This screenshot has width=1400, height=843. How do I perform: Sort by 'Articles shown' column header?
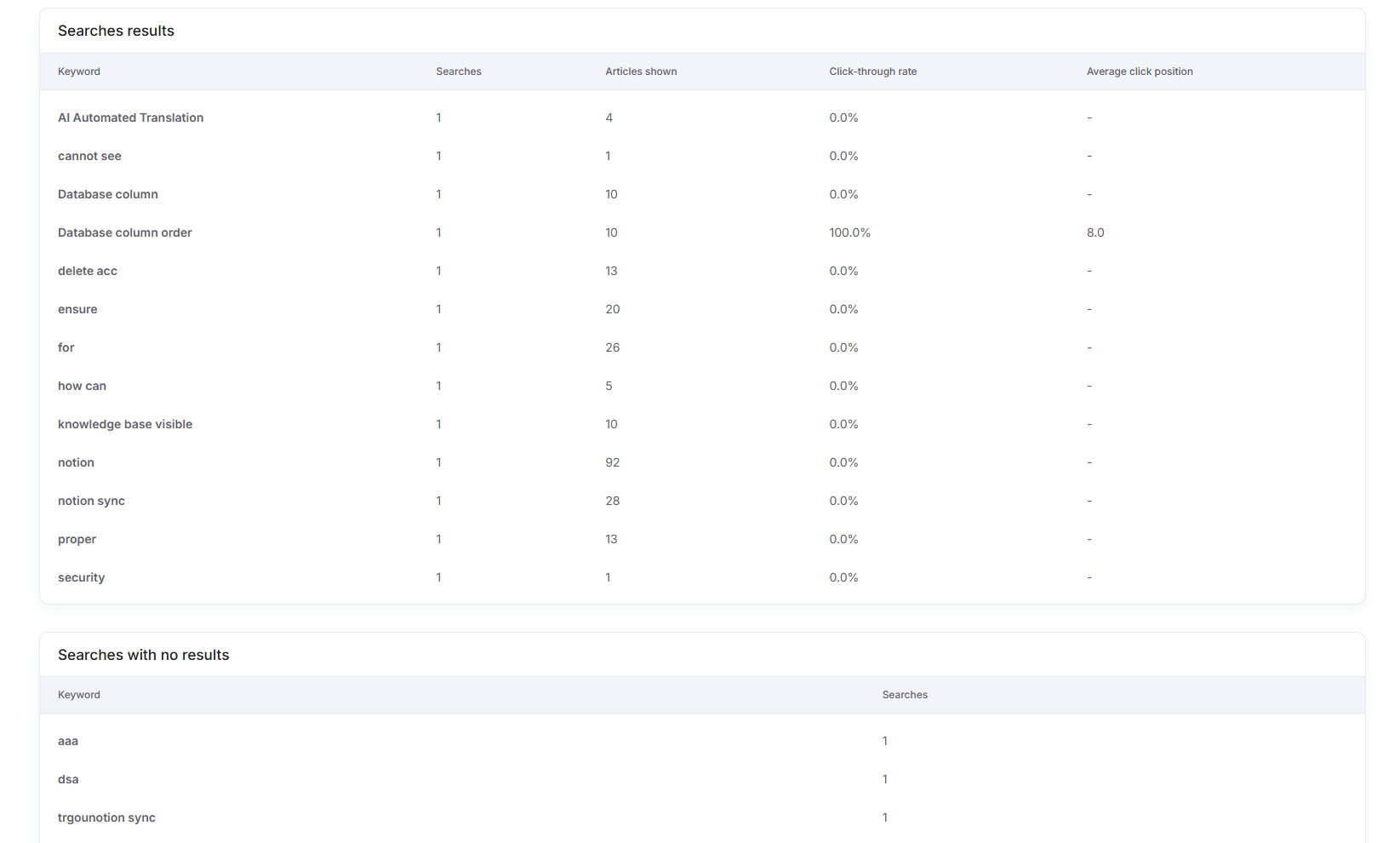[x=641, y=72]
